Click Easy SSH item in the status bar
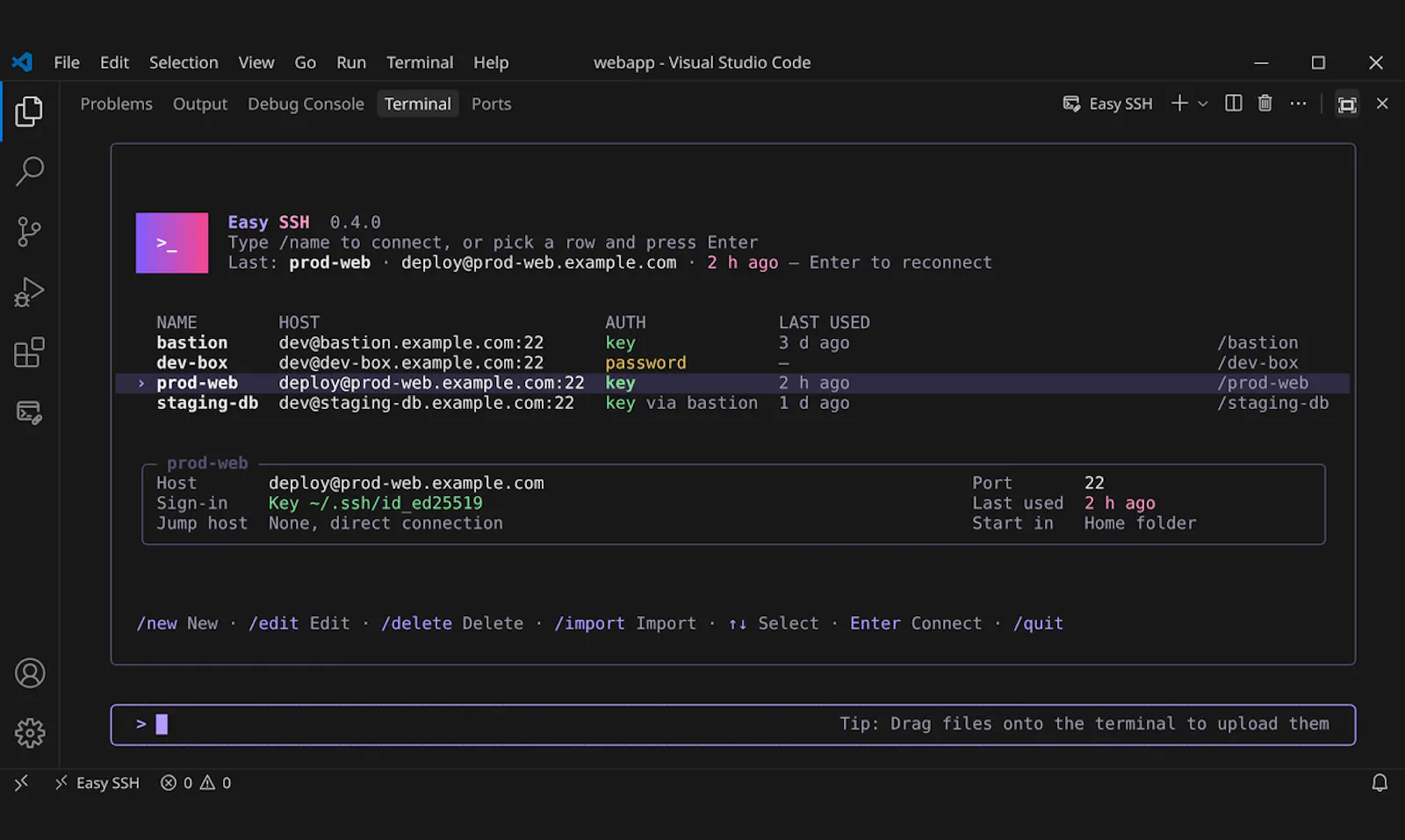1405x840 pixels. [x=97, y=782]
